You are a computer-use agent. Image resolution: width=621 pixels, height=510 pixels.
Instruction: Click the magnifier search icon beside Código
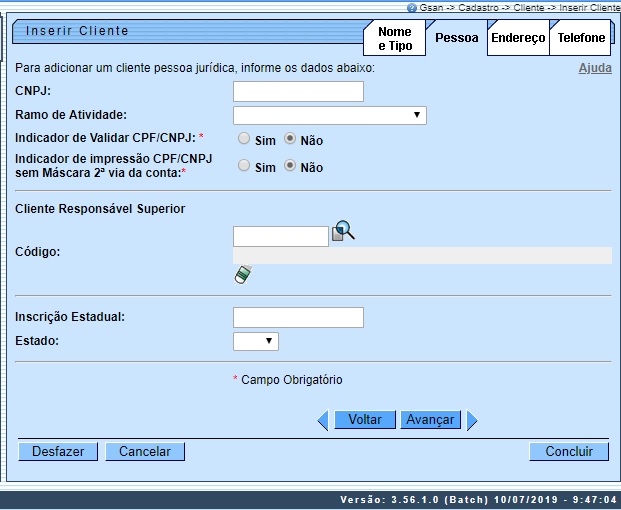(x=343, y=232)
